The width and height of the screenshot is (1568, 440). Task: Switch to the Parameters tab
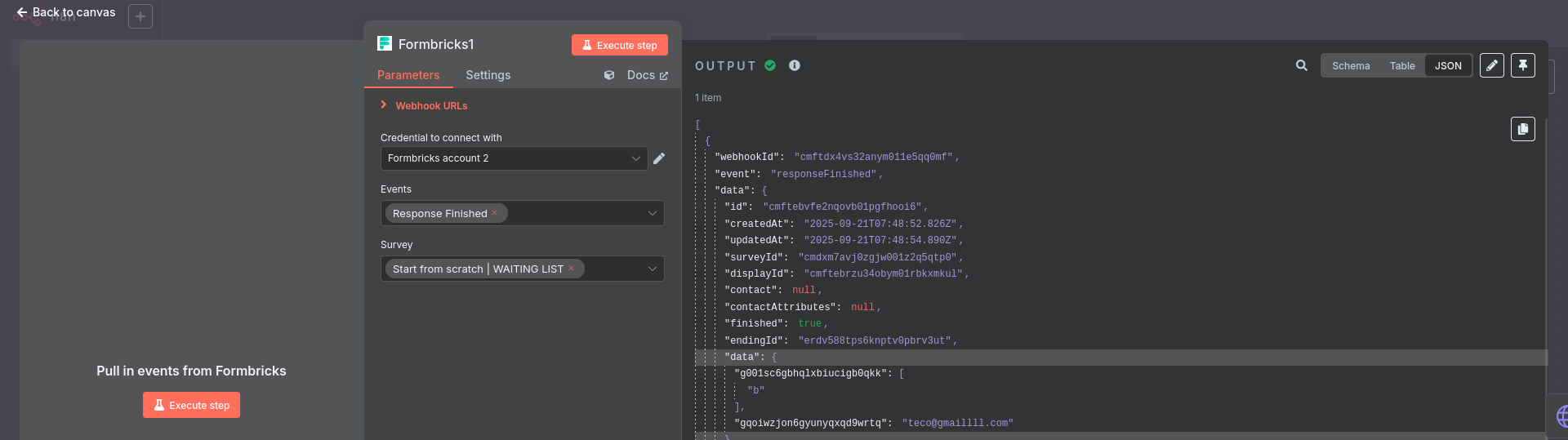click(408, 75)
